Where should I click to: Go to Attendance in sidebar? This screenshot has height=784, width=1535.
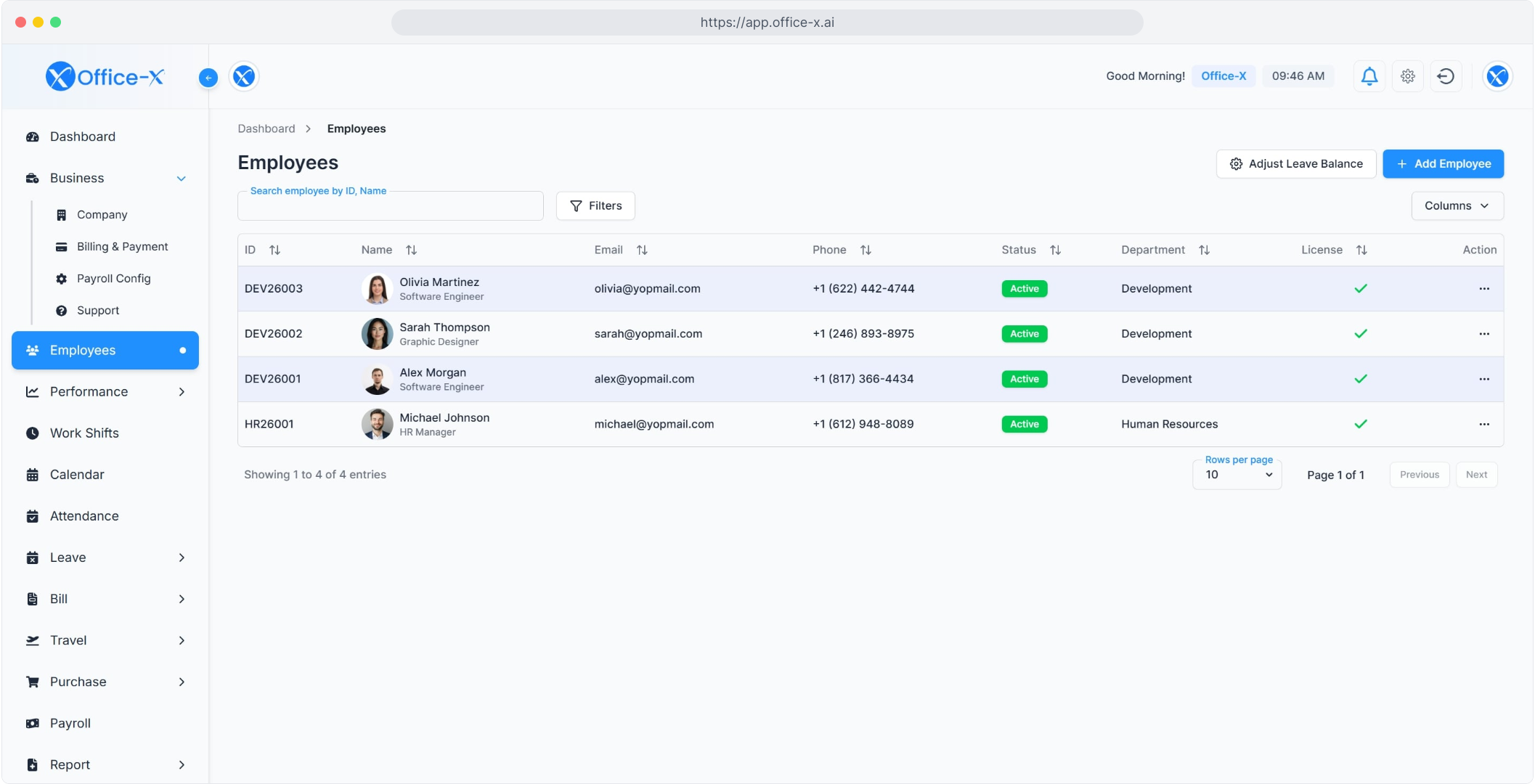point(84,516)
